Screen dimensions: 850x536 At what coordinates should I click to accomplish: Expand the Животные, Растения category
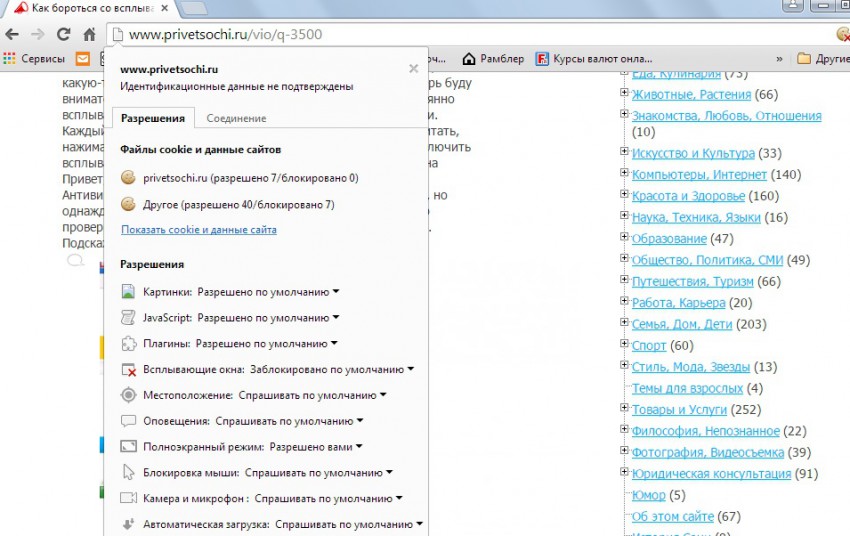624,94
